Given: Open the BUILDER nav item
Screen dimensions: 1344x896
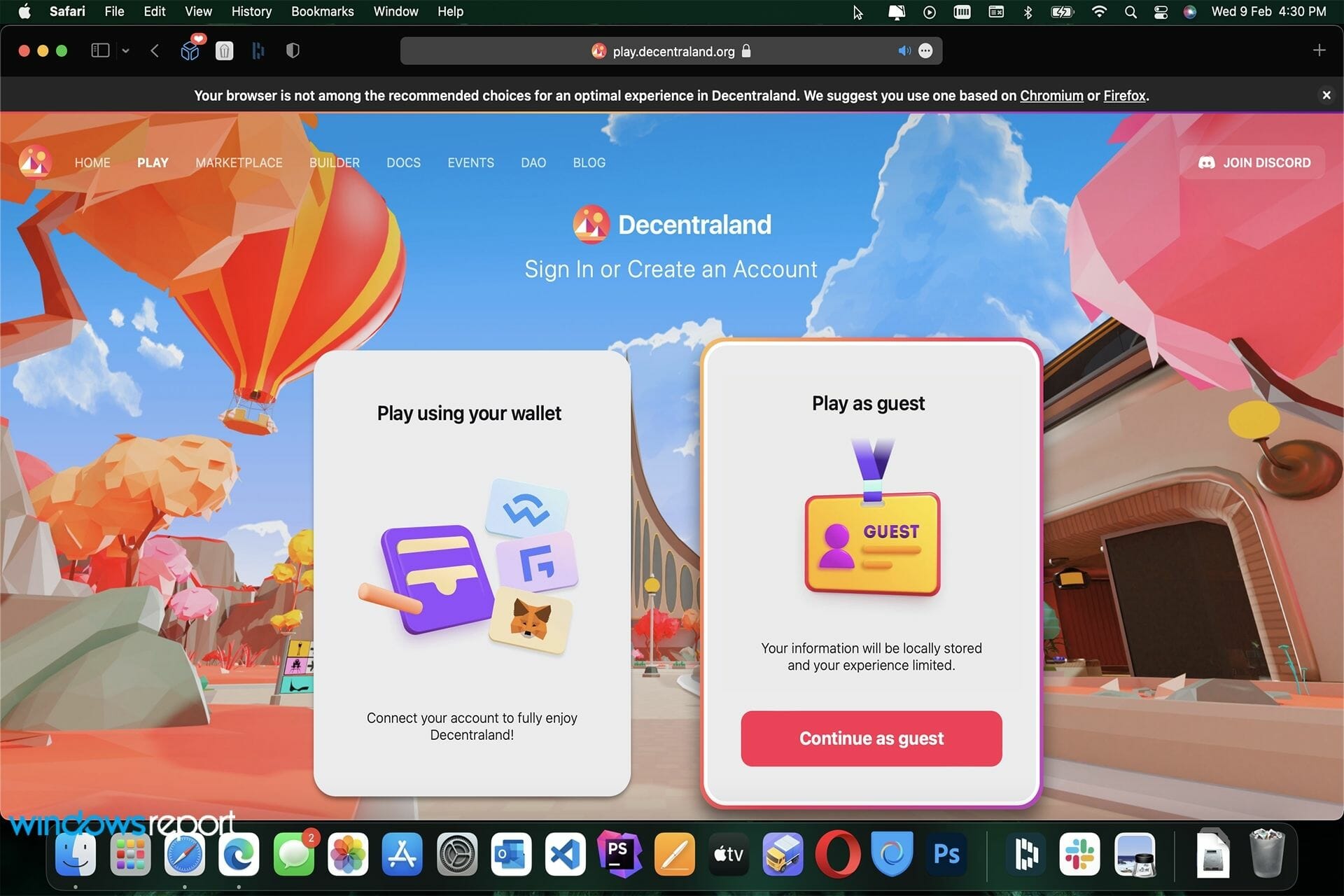Looking at the screenshot, I should click(335, 162).
